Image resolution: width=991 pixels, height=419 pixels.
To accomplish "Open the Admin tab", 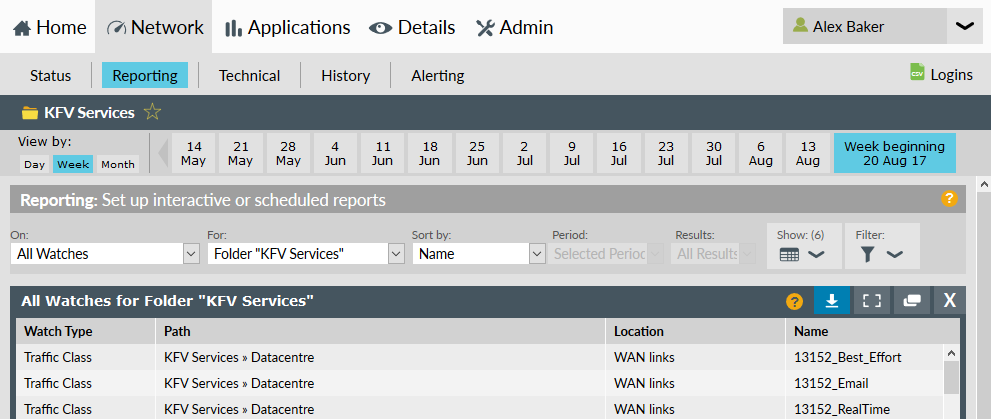I will (514, 27).
